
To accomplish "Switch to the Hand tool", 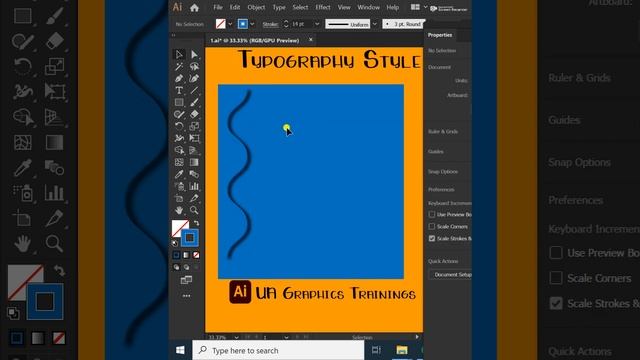I will click(x=179, y=210).
